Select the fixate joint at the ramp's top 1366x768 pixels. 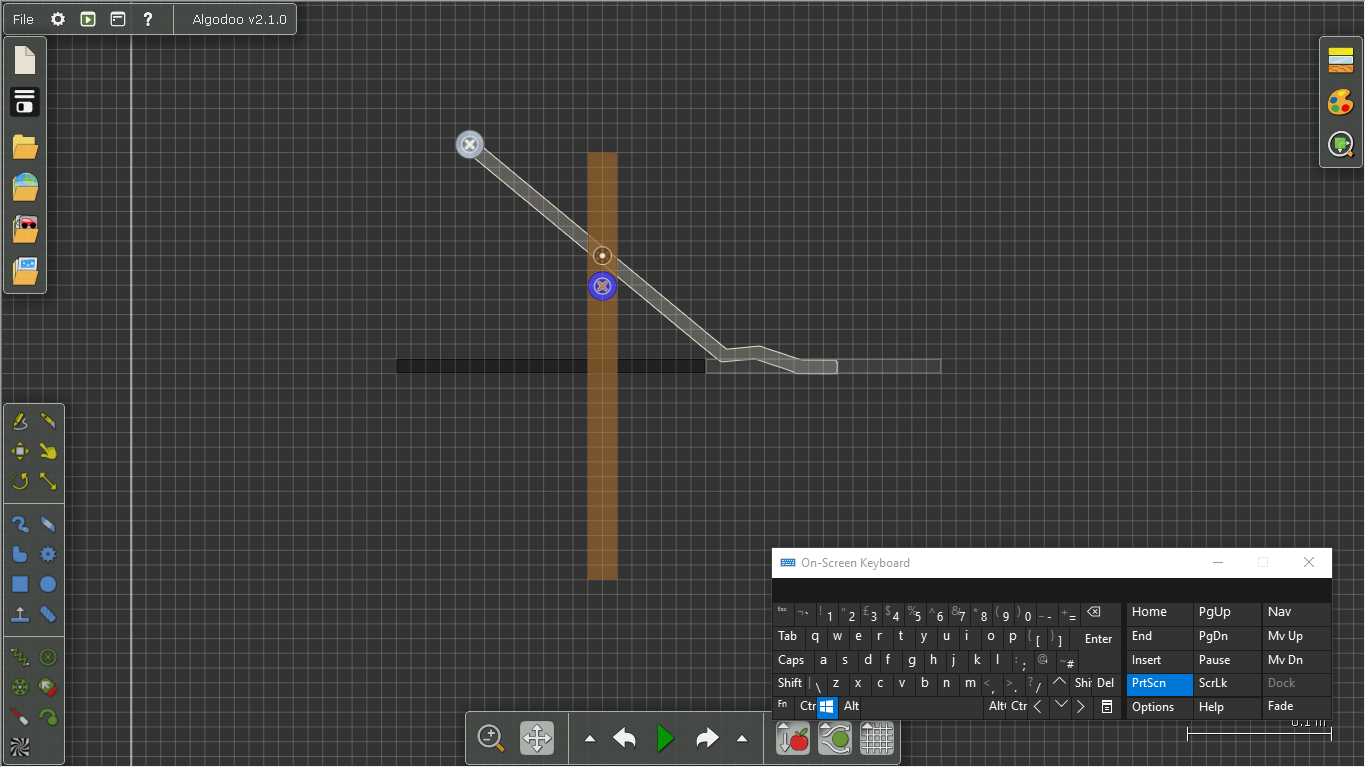point(469,144)
